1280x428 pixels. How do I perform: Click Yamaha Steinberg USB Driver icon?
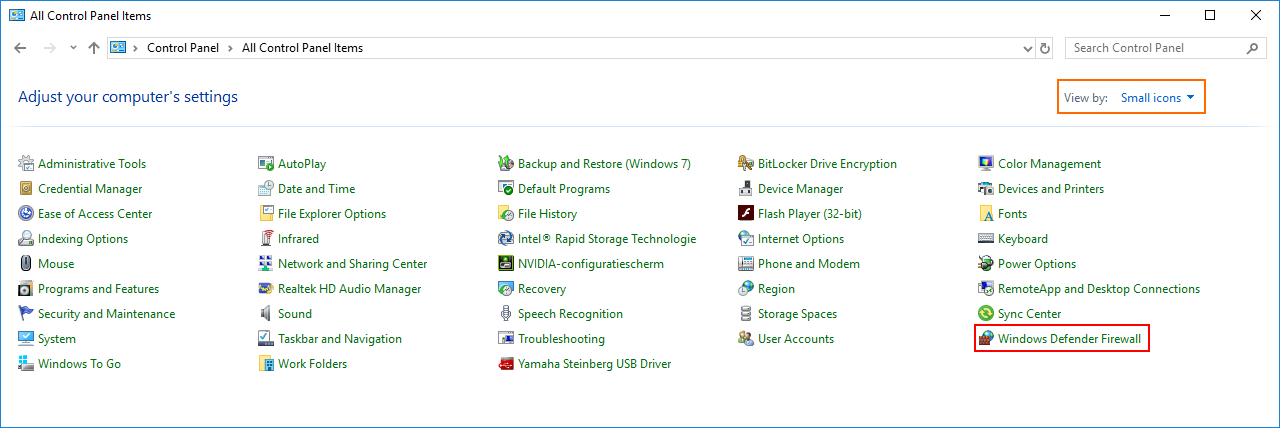506,364
